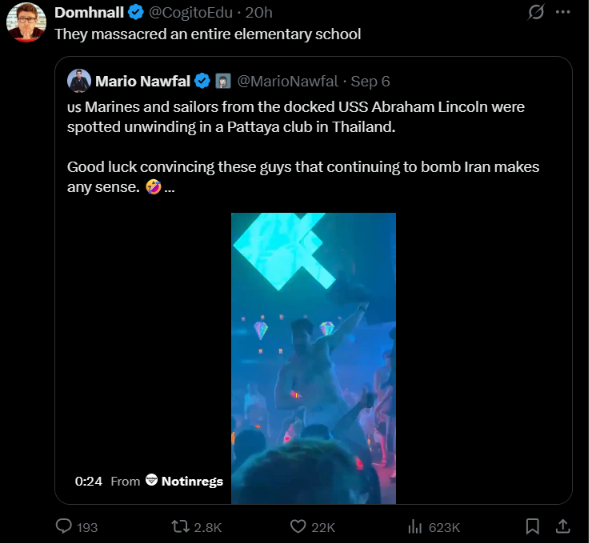Screen dimensions: 589x543
Task: Click the Grok slashed-circle icon
Action: pyautogui.click(x=535, y=12)
